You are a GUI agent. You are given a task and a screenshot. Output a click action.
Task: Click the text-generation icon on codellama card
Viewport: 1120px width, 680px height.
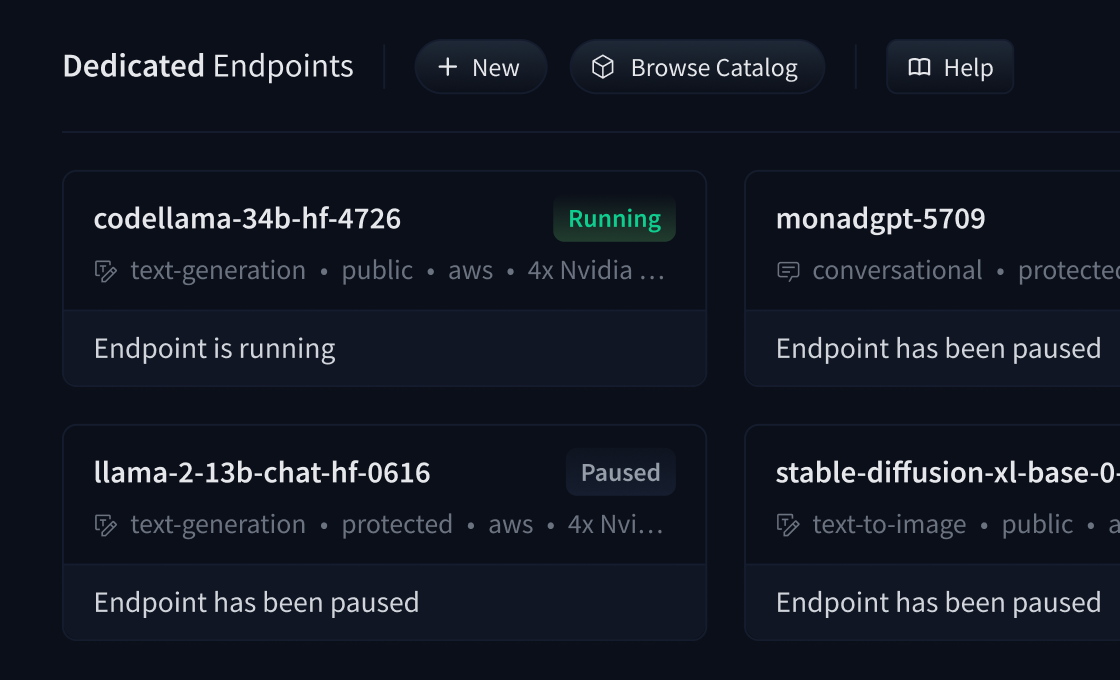pyautogui.click(x=104, y=270)
